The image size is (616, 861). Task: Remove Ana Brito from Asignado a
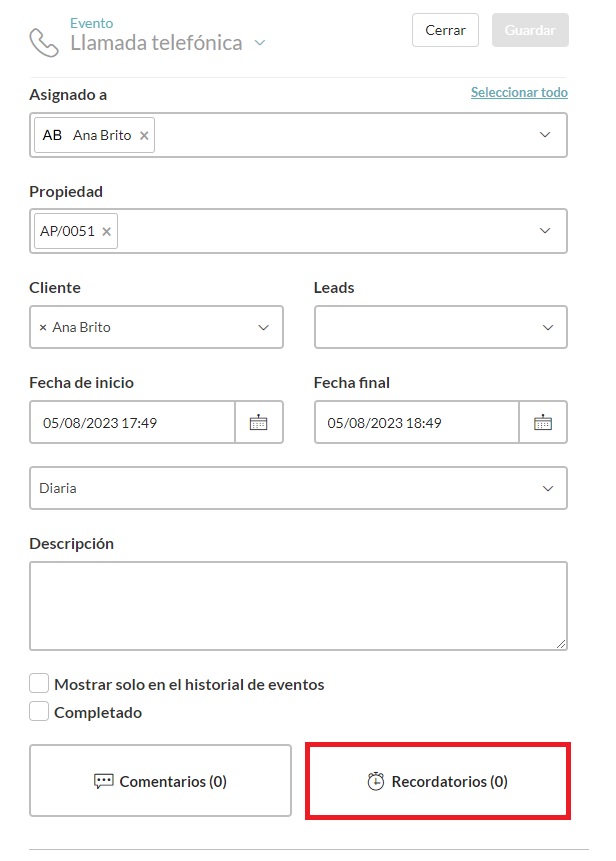tap(144, 136)
